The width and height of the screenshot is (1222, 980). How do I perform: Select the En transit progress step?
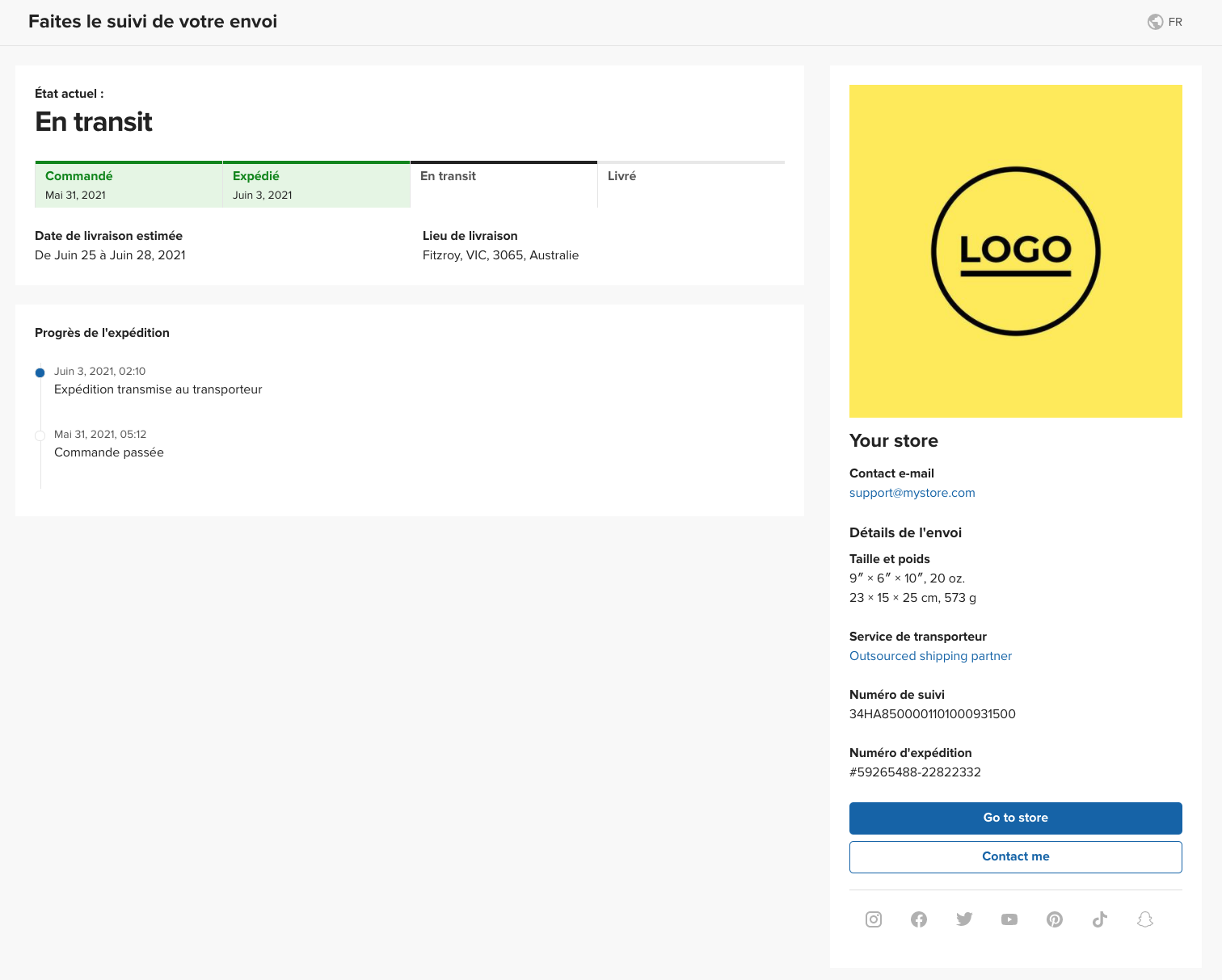(x=504, y=184)
